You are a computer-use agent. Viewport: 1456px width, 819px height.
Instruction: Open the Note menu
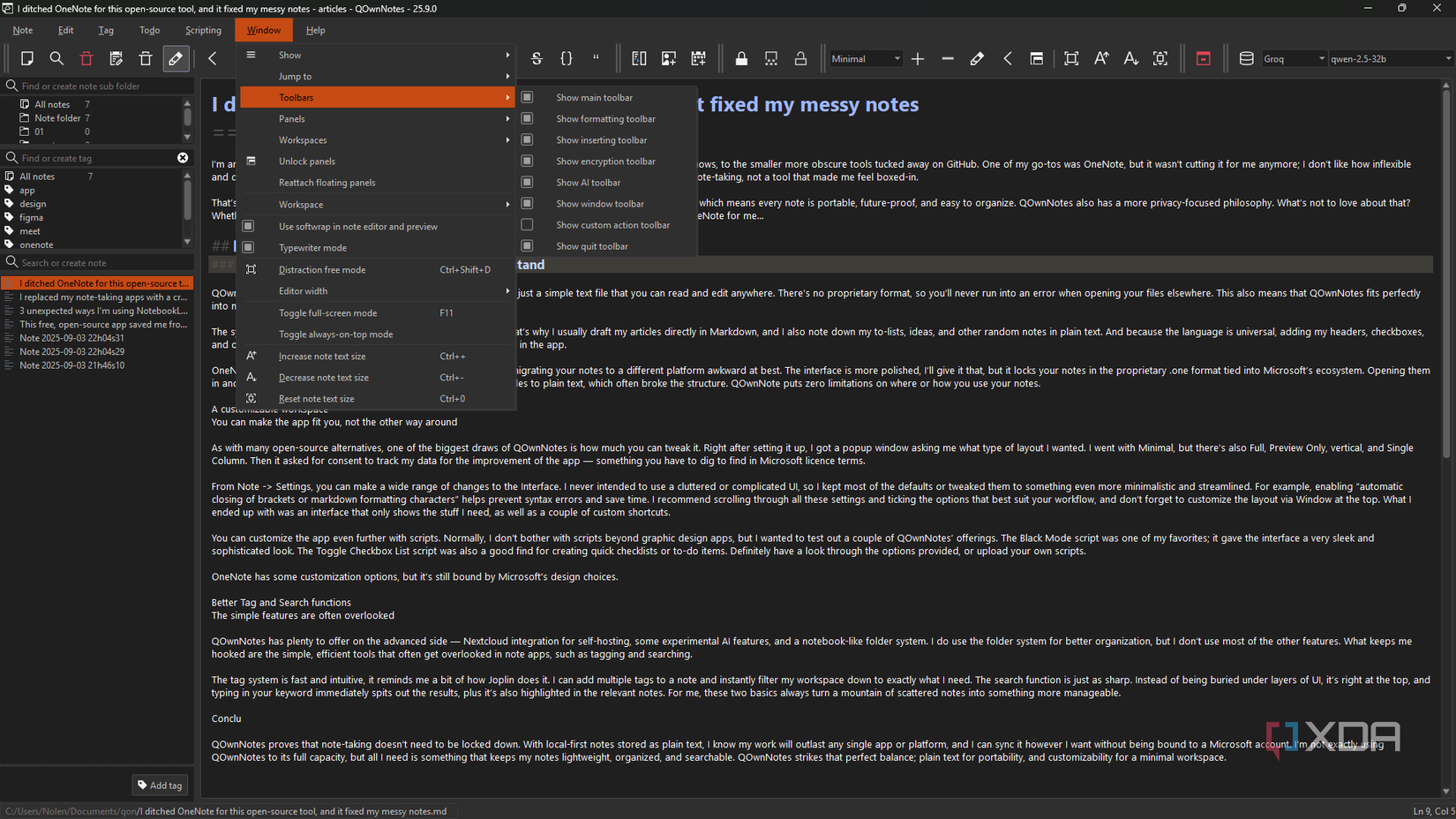(23, 30)
